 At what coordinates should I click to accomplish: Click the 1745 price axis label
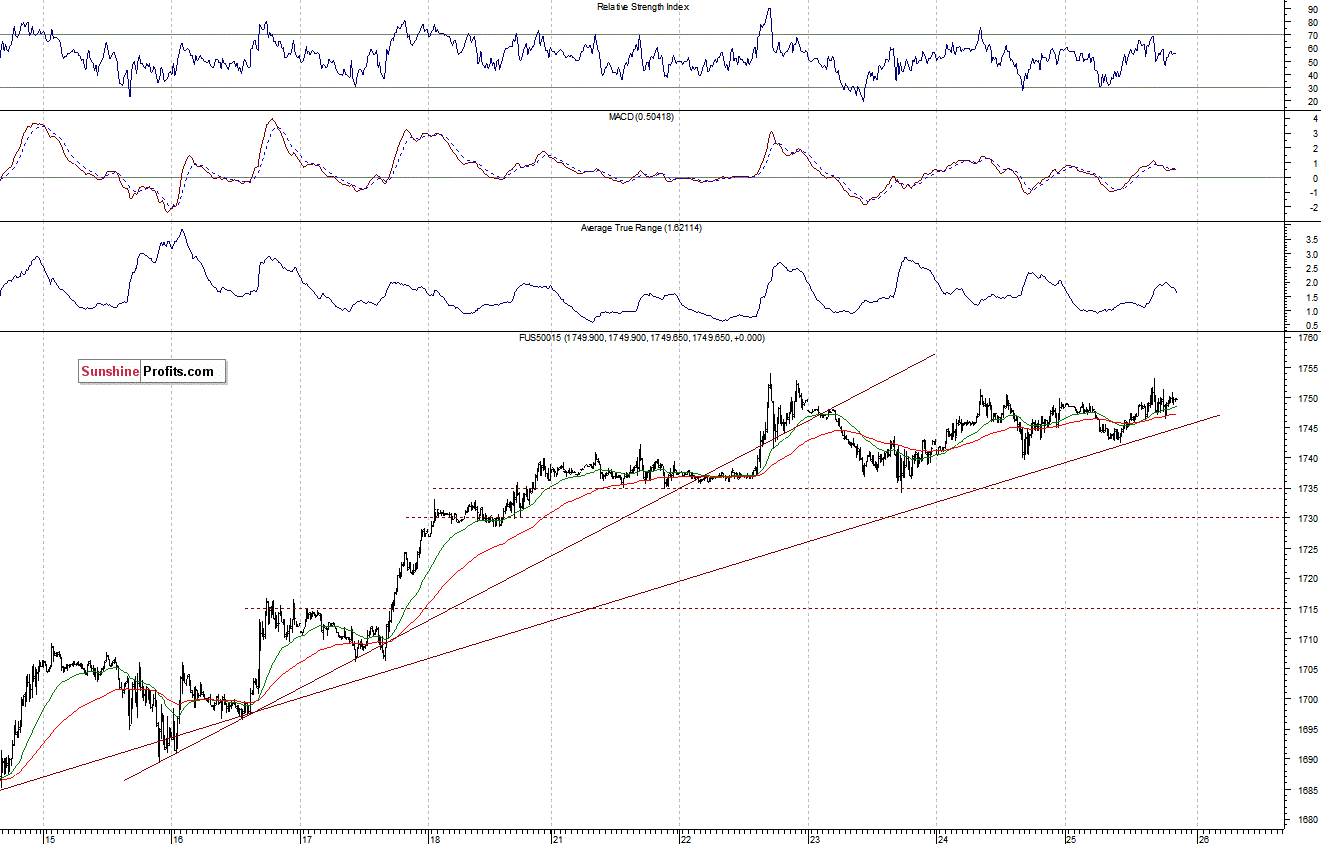(x=1306, y=428)
